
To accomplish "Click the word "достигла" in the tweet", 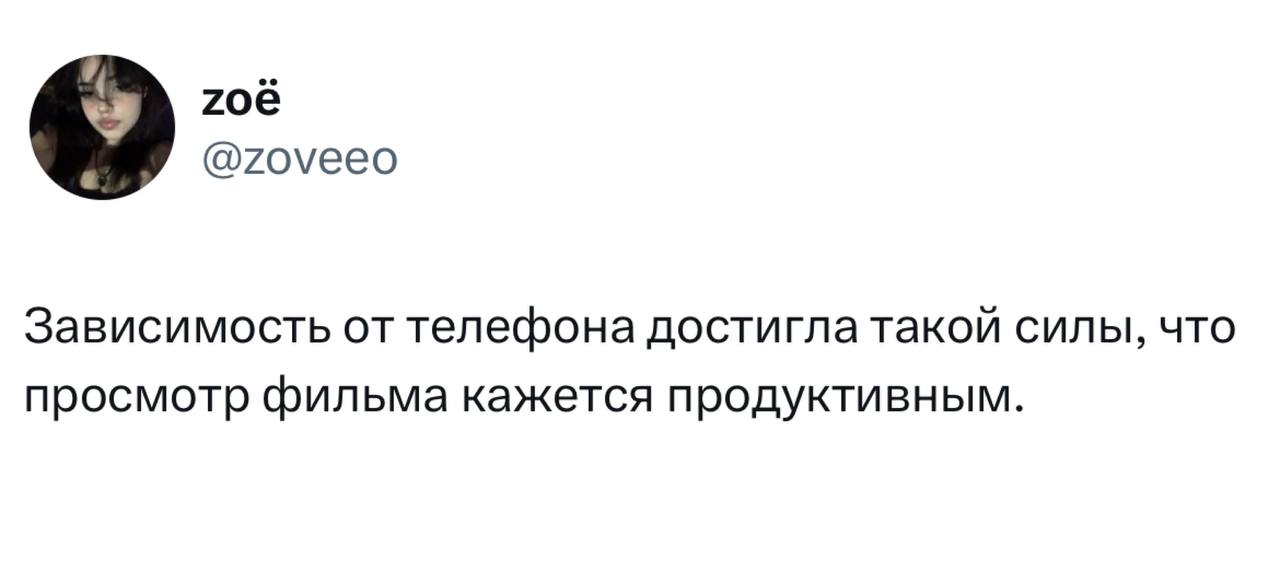I will tap(744, 328).
